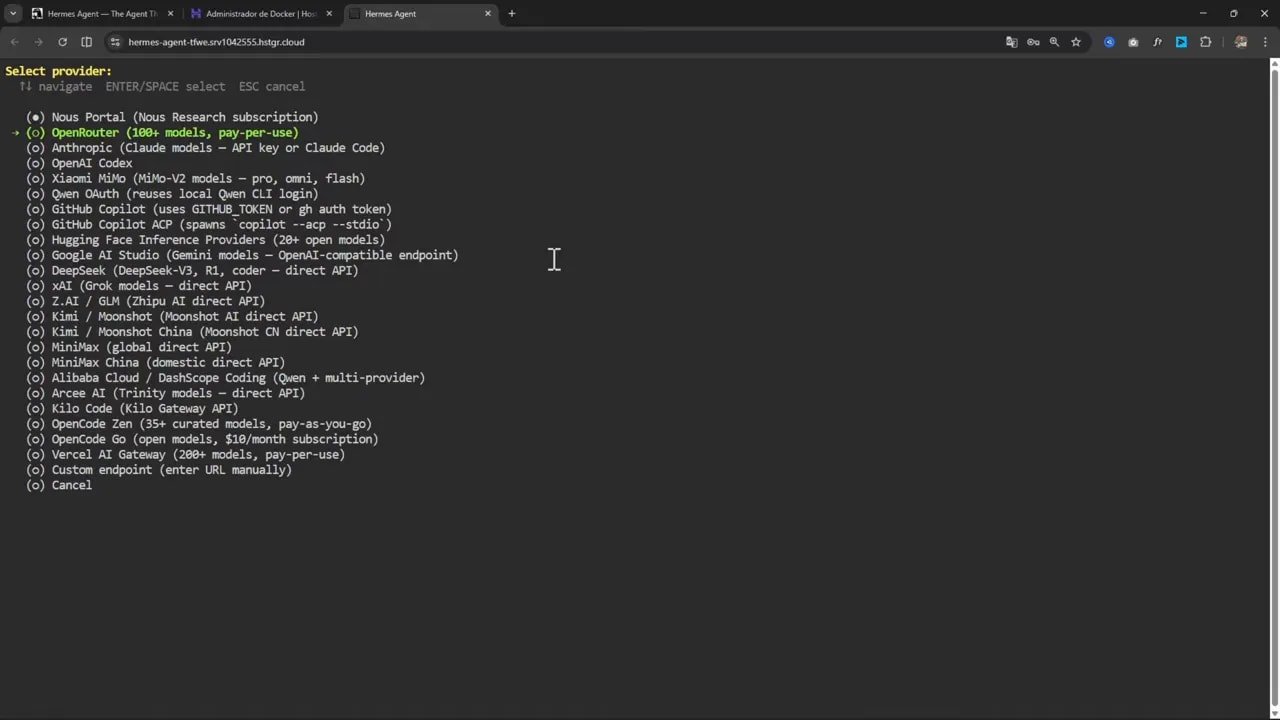Open the browser three-dot menu
This screenshot has height=720, width=1280.
click(1265, 42)
